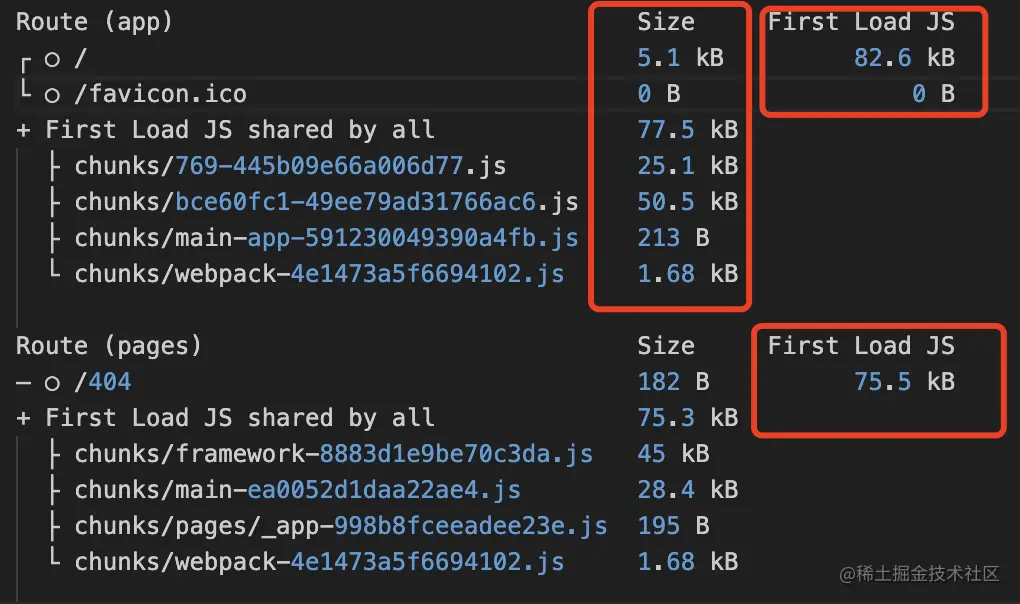Click the circle icon beside /favicon.ico

coord(52,96)
